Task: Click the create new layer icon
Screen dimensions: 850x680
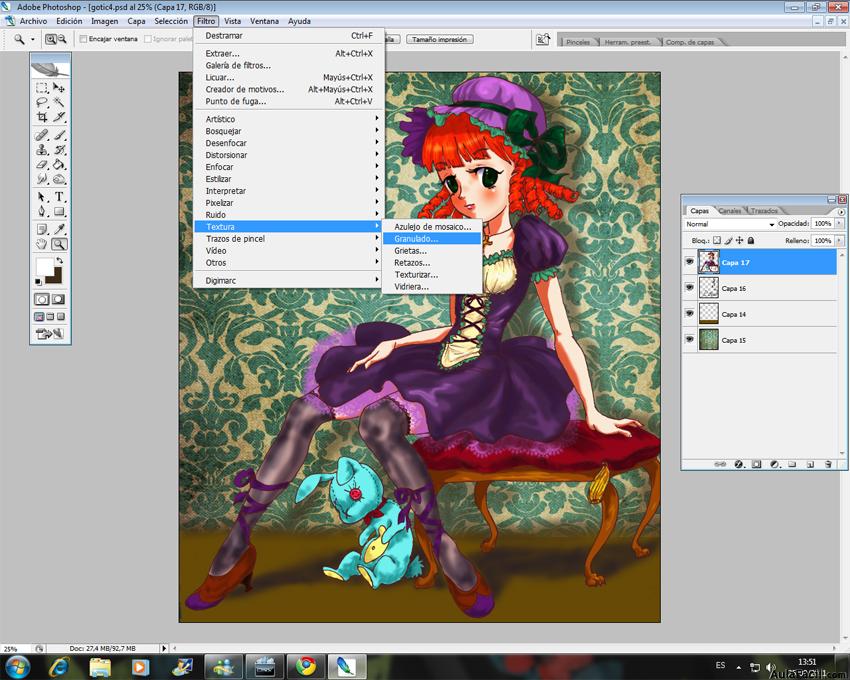Action: 810,464
